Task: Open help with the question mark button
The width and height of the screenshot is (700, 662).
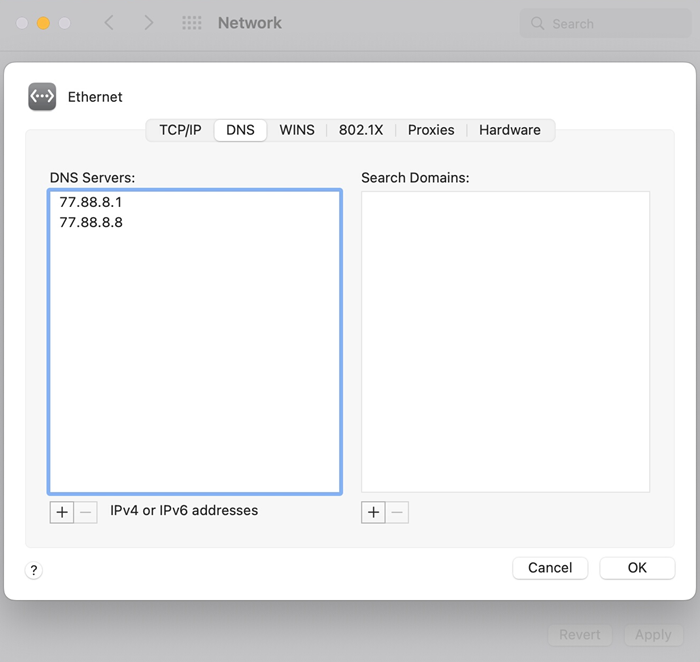Action: [34, 570]
